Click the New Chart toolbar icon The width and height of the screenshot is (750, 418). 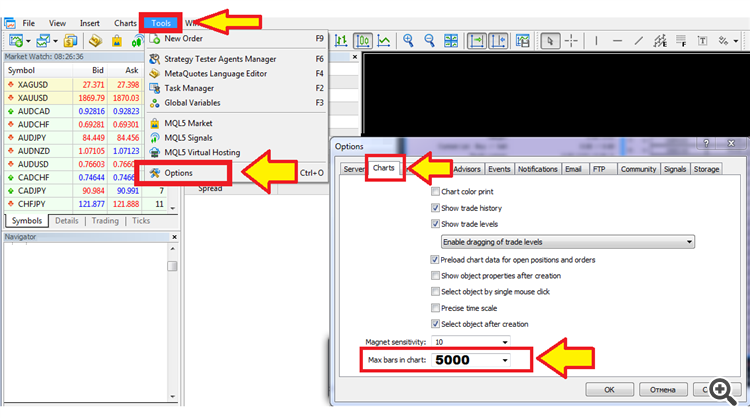point(16,41)
